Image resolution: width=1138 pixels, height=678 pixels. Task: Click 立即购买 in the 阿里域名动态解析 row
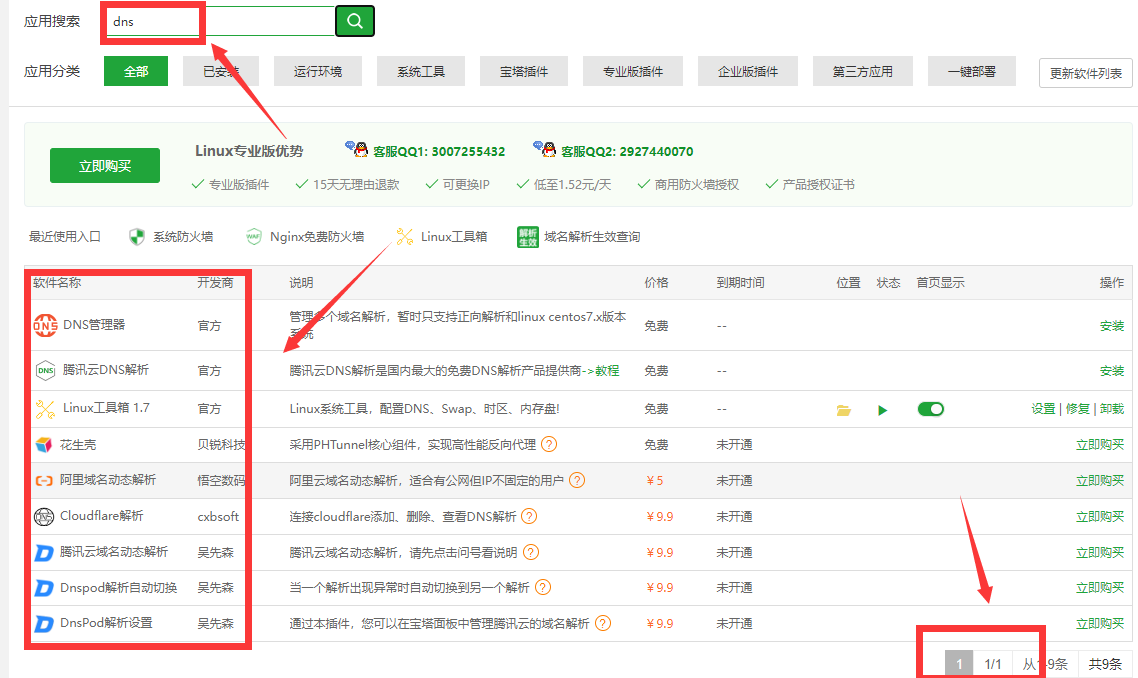(x=1100, y=481)
